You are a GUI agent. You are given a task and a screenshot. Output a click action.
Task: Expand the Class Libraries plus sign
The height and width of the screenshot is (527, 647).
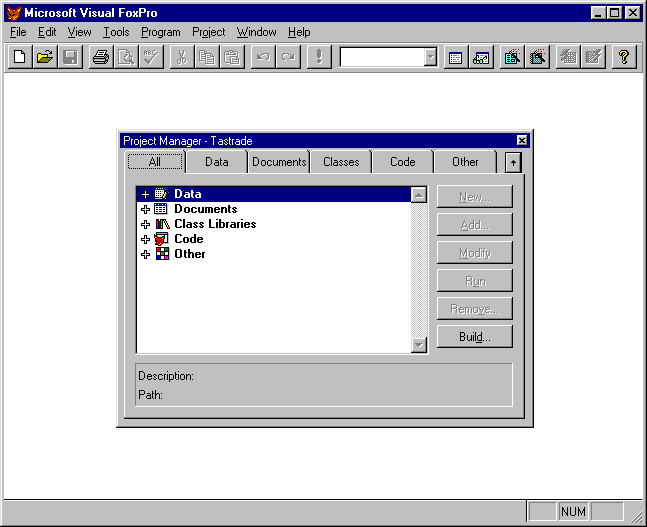[145, 225]
